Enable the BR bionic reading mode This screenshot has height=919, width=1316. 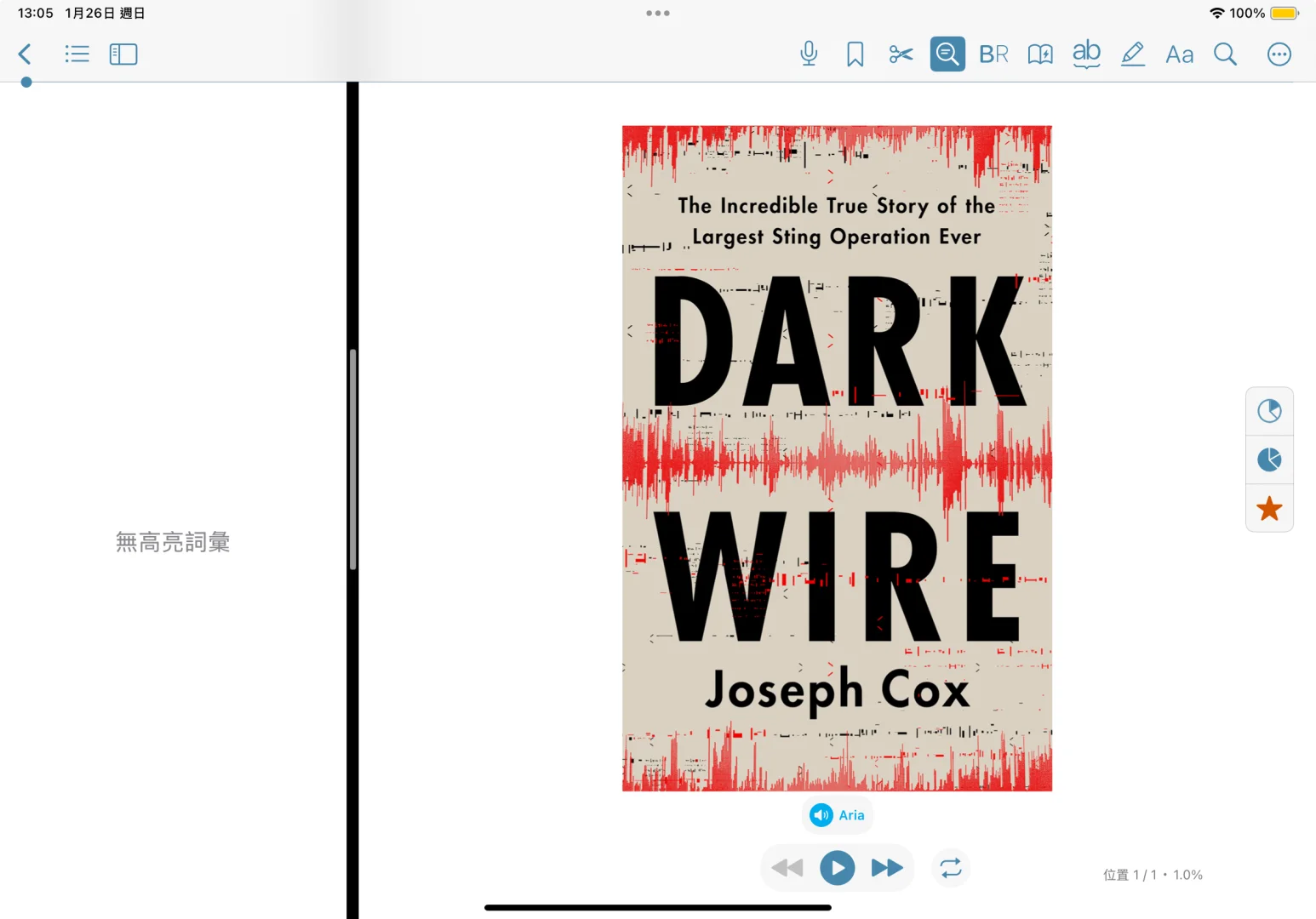993,54
